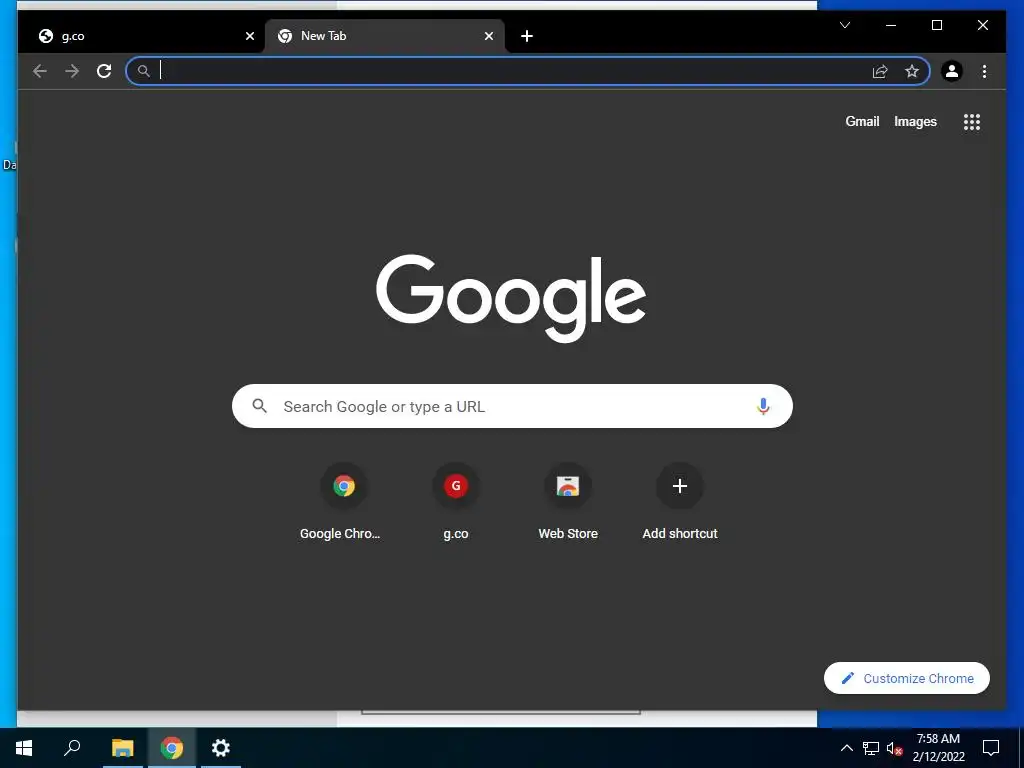The height and width of the screenshot is (768, 1024).
Task: Click the network status tray icon
Action: point(871,748)
